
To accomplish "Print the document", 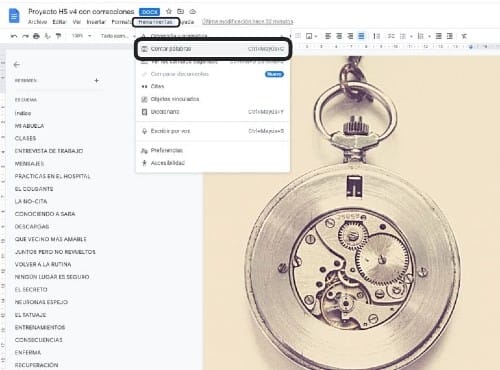I will (36, 36).
